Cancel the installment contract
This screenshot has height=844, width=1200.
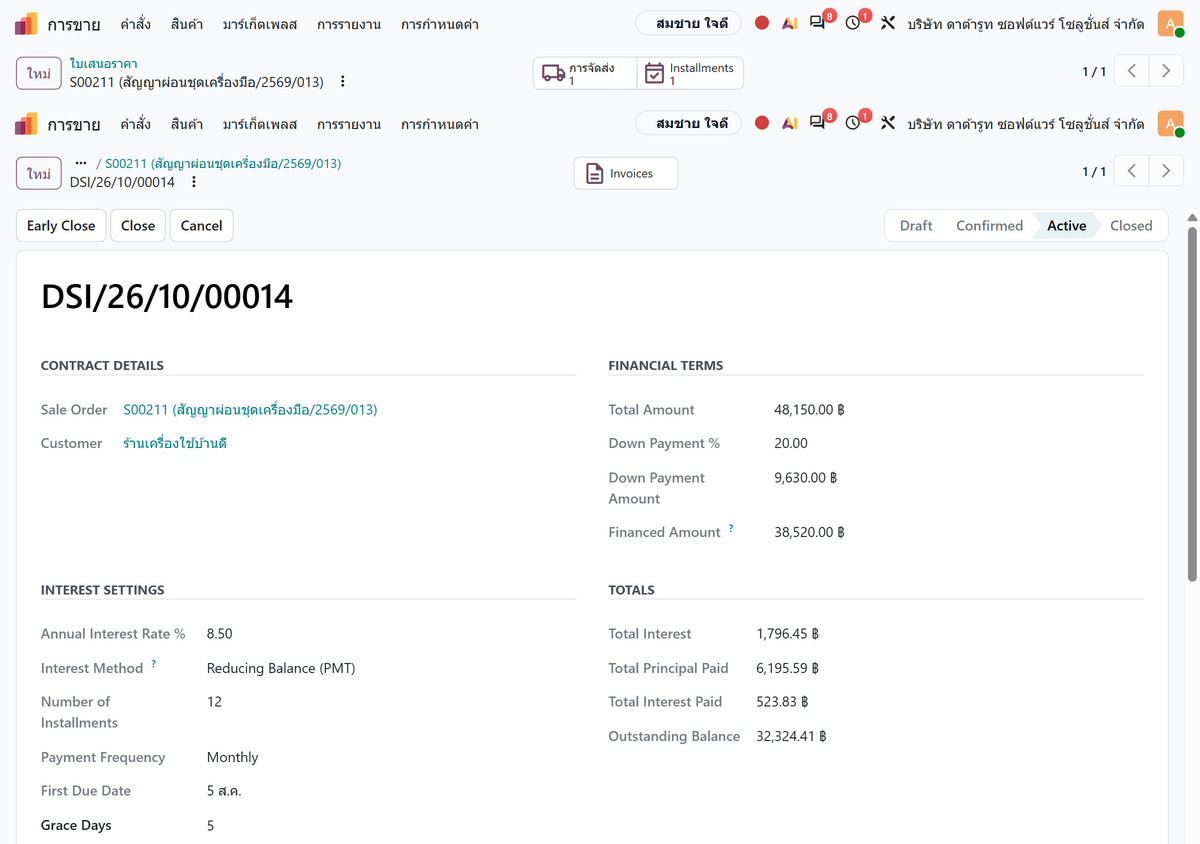pos(201,226)
